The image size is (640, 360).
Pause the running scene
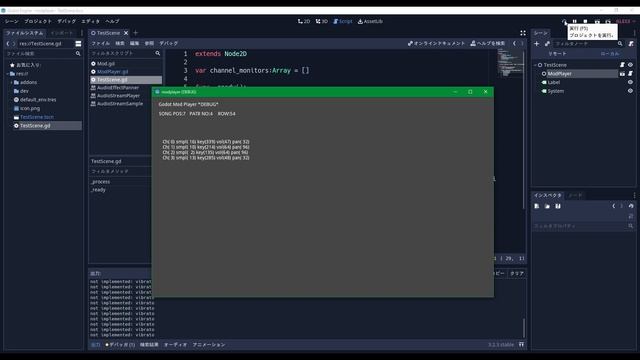(x=575, y=22)
